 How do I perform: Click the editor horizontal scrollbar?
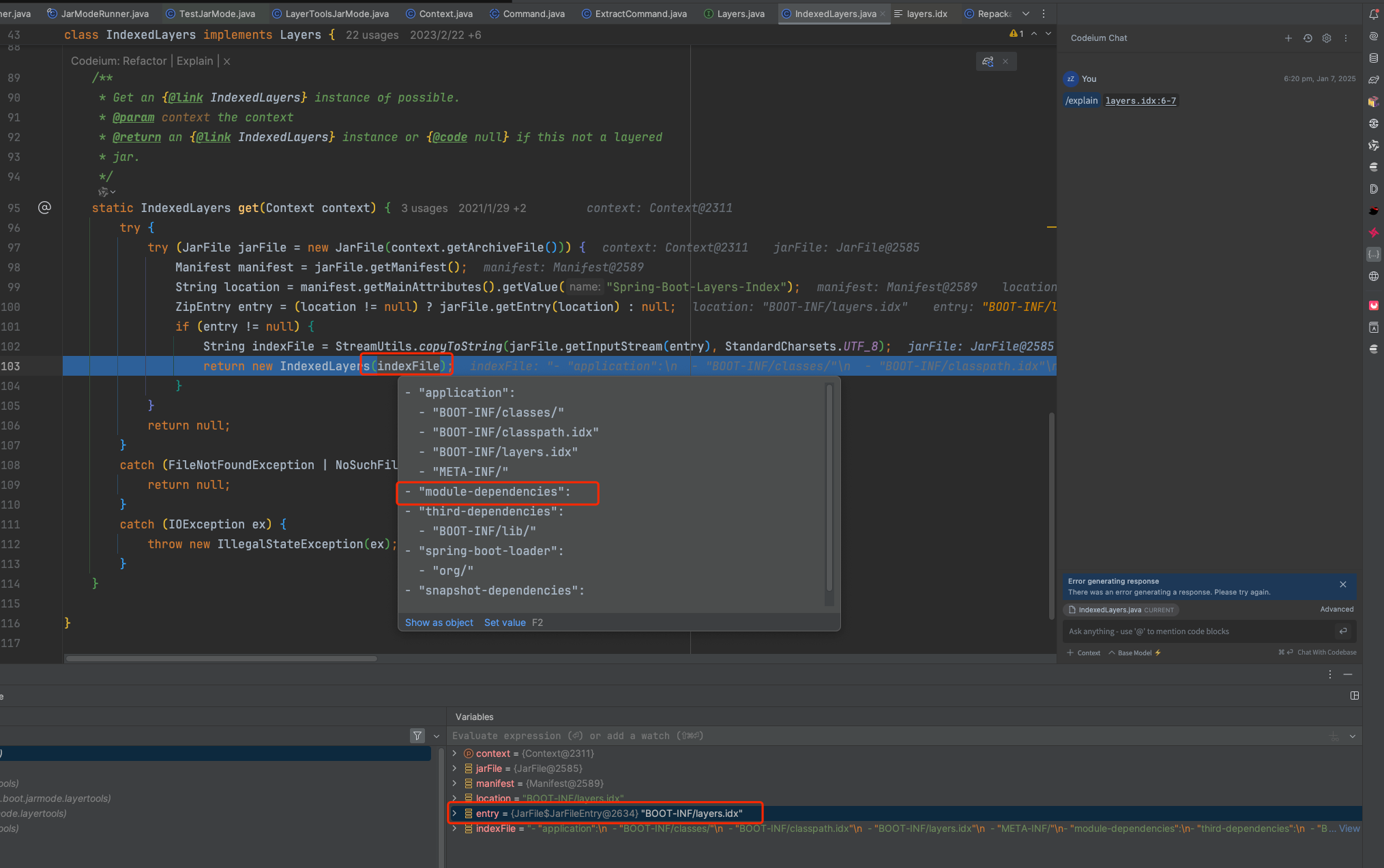pos(221,659)
